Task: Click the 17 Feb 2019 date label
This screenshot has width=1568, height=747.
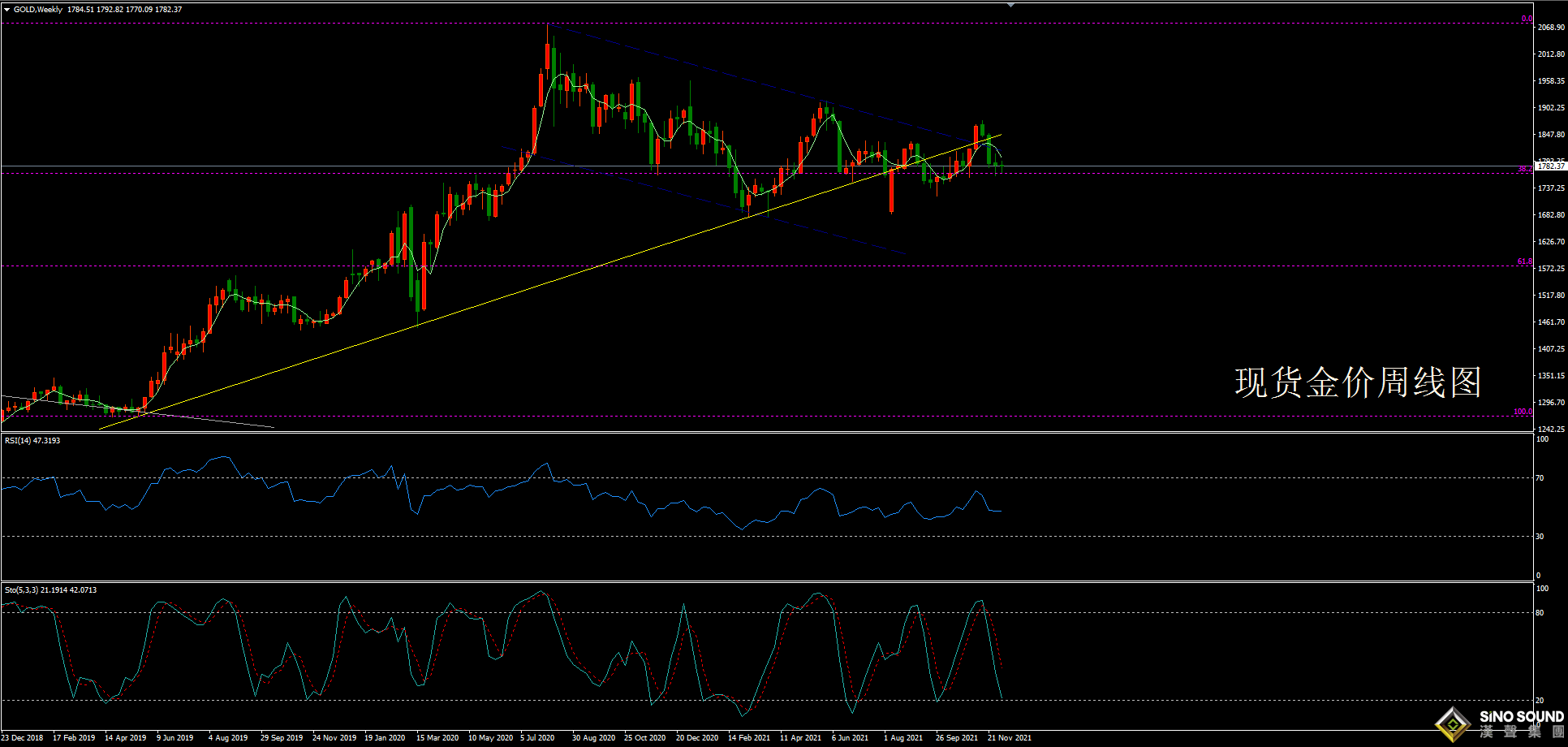Action: pyautogui.click(x=74, y=738)
